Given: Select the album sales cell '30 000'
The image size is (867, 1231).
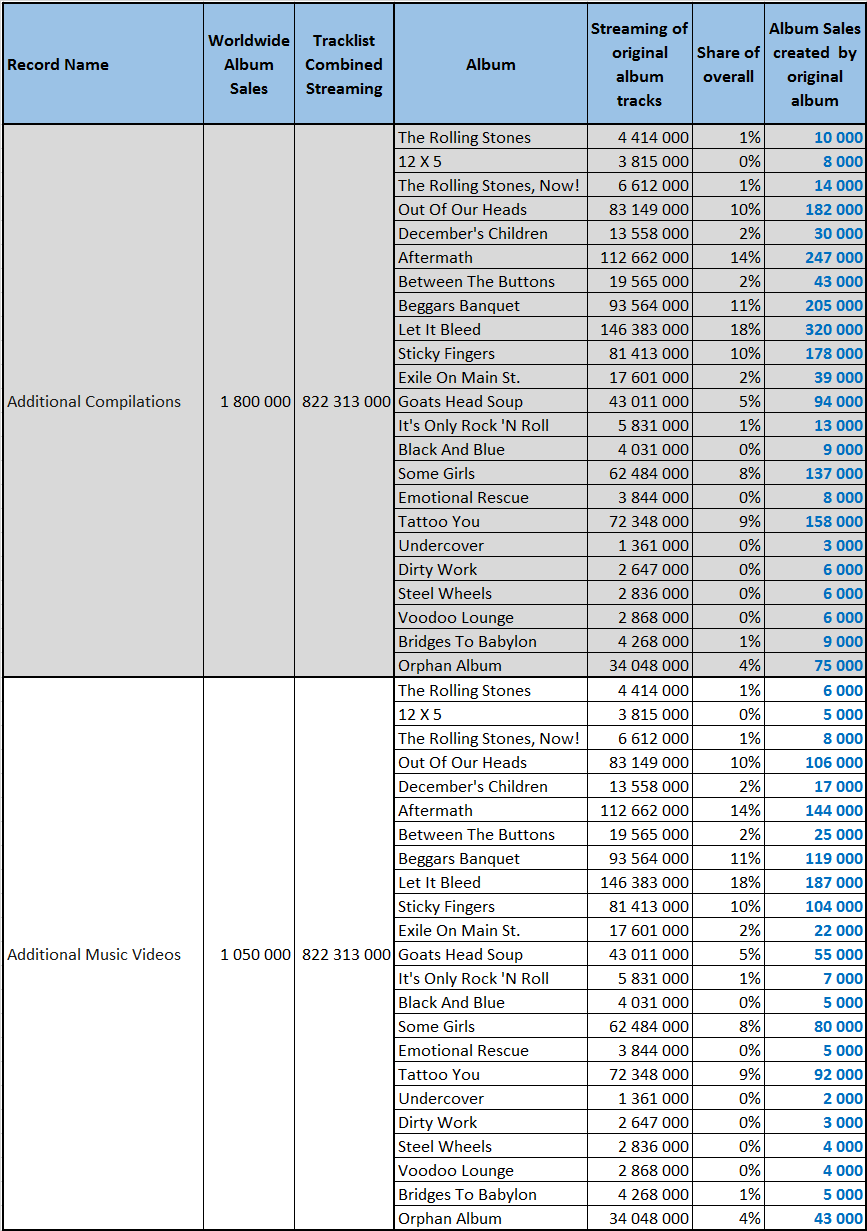Looking at the screenshot, I should pyautogui.click(x=815, y=233).
